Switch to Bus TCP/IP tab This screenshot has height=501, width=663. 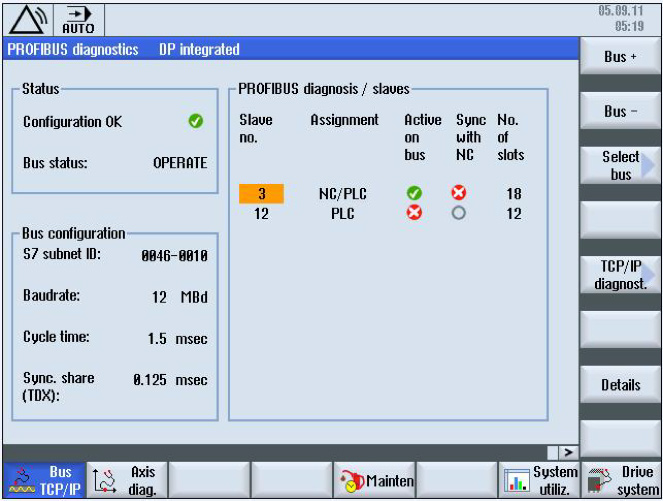pos(44,481)
